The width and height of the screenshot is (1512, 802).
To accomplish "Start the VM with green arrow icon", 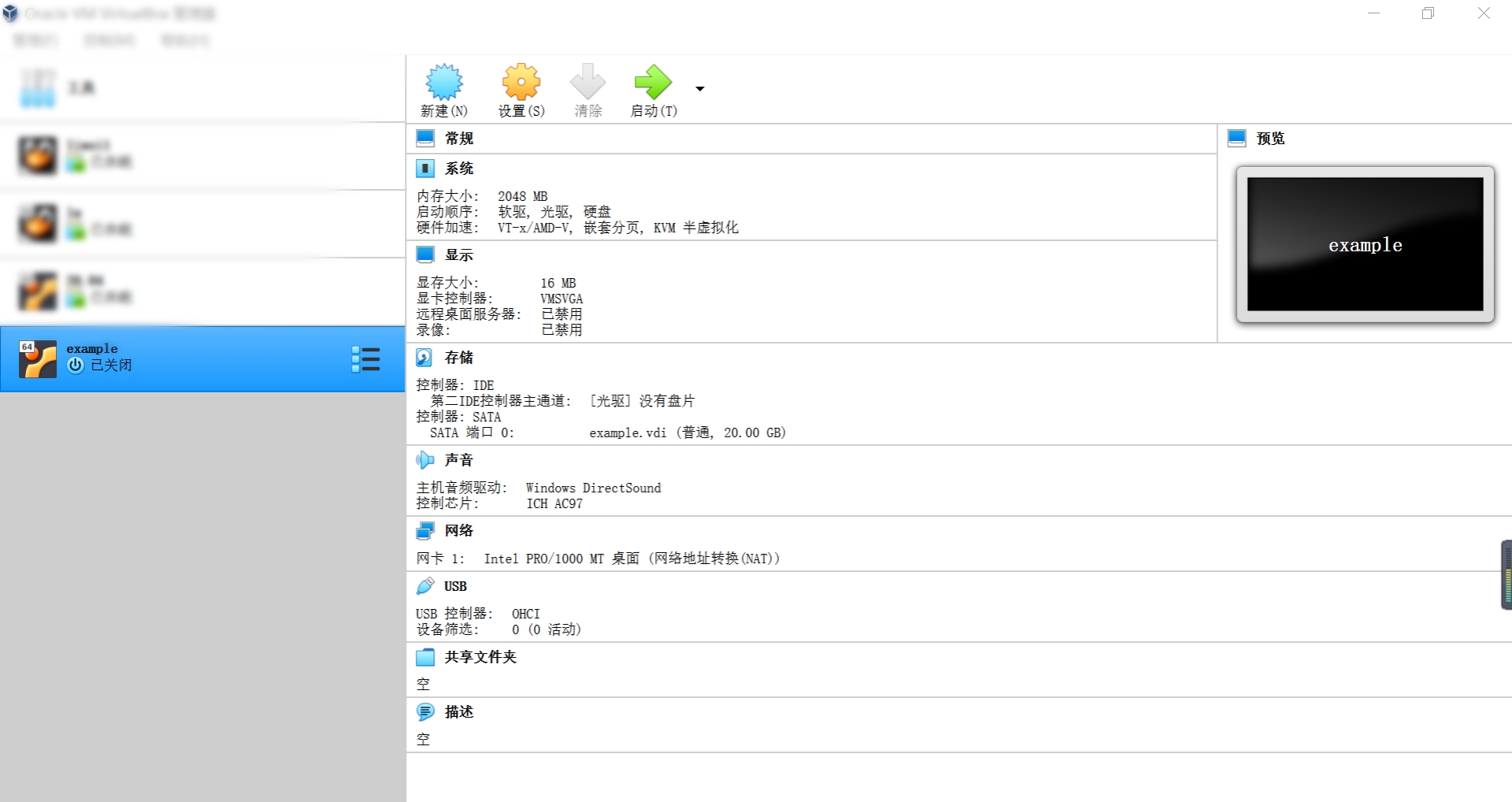I will click(x=653, y=81).
